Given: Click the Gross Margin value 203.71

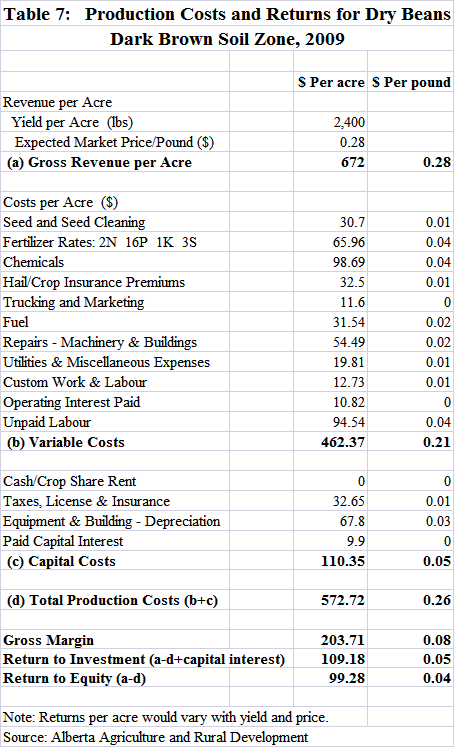Looking at the screenshot, I should coord(343,640).
